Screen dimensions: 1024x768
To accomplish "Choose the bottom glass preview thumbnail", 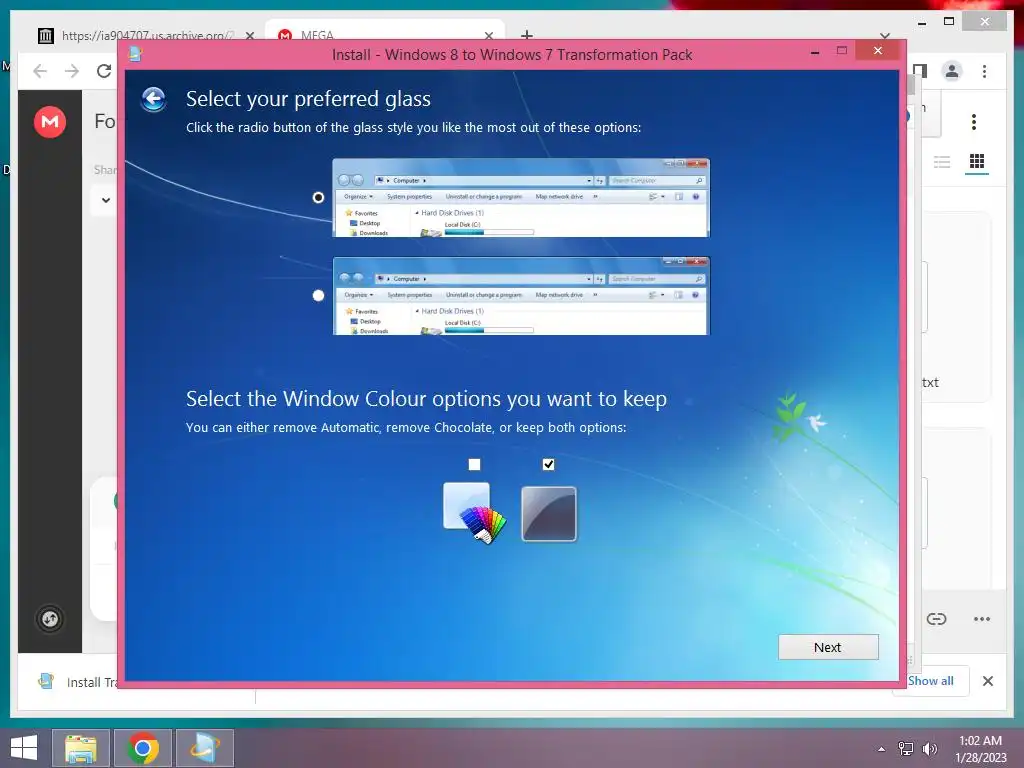I will pos(520,296).
